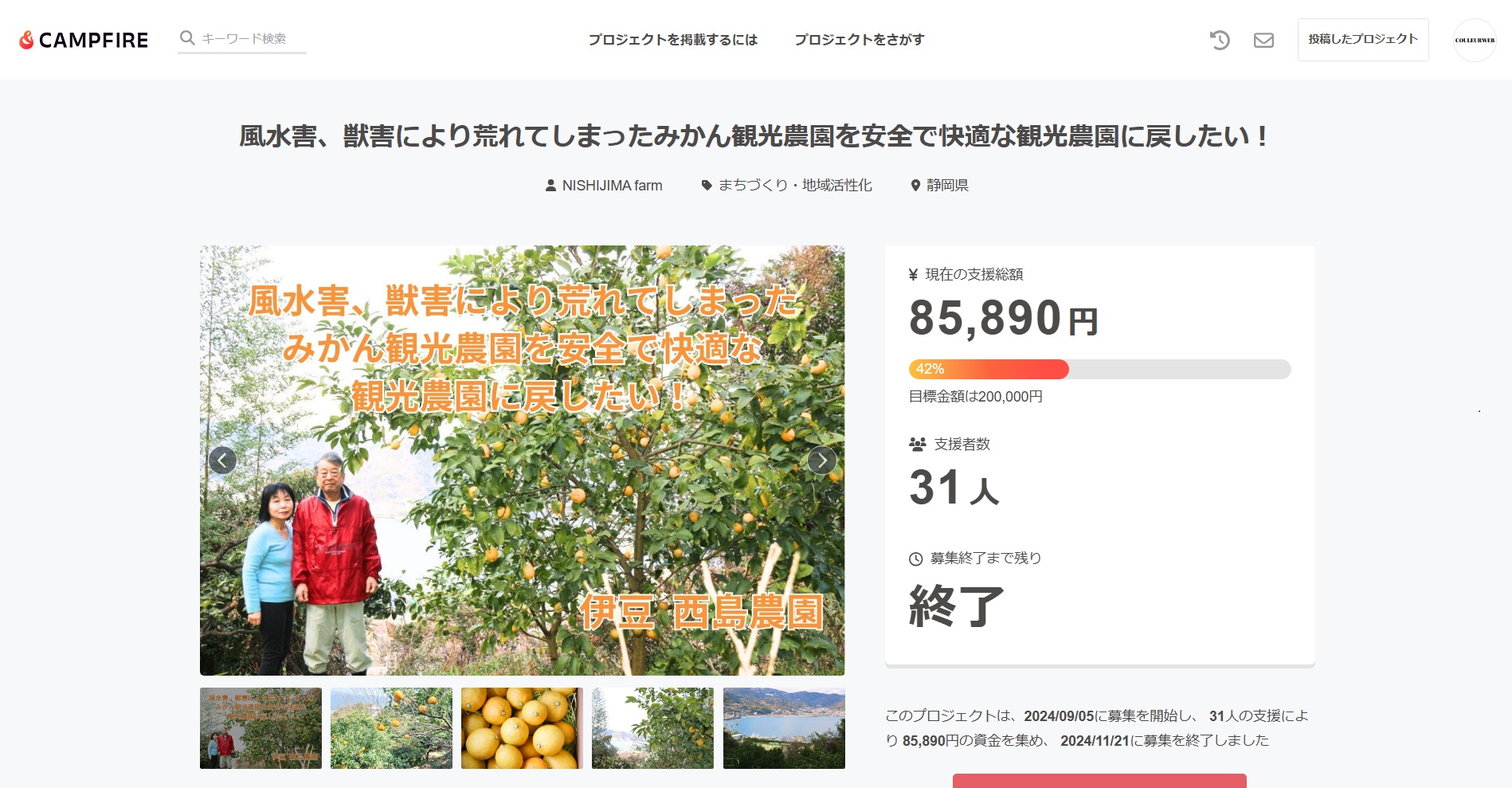Click the location pin icon for 静岡県
This screenshot has height=788, width=1512.
(x=915, y=185)
